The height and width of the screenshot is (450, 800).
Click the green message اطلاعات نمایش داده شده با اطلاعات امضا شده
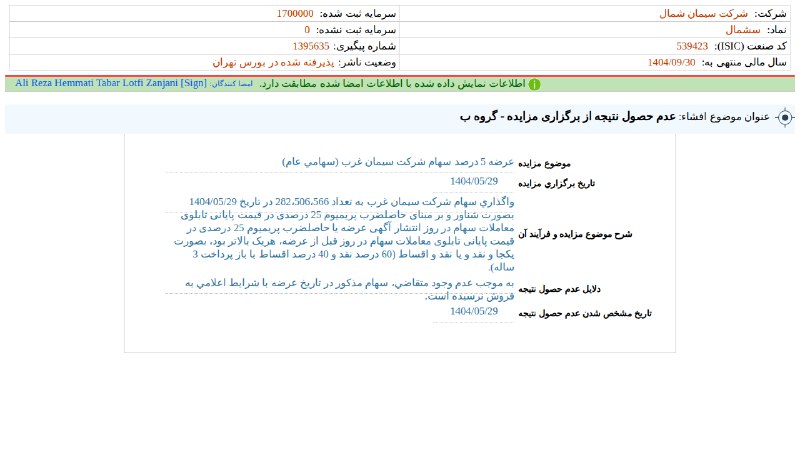click(x=392, y=84)
